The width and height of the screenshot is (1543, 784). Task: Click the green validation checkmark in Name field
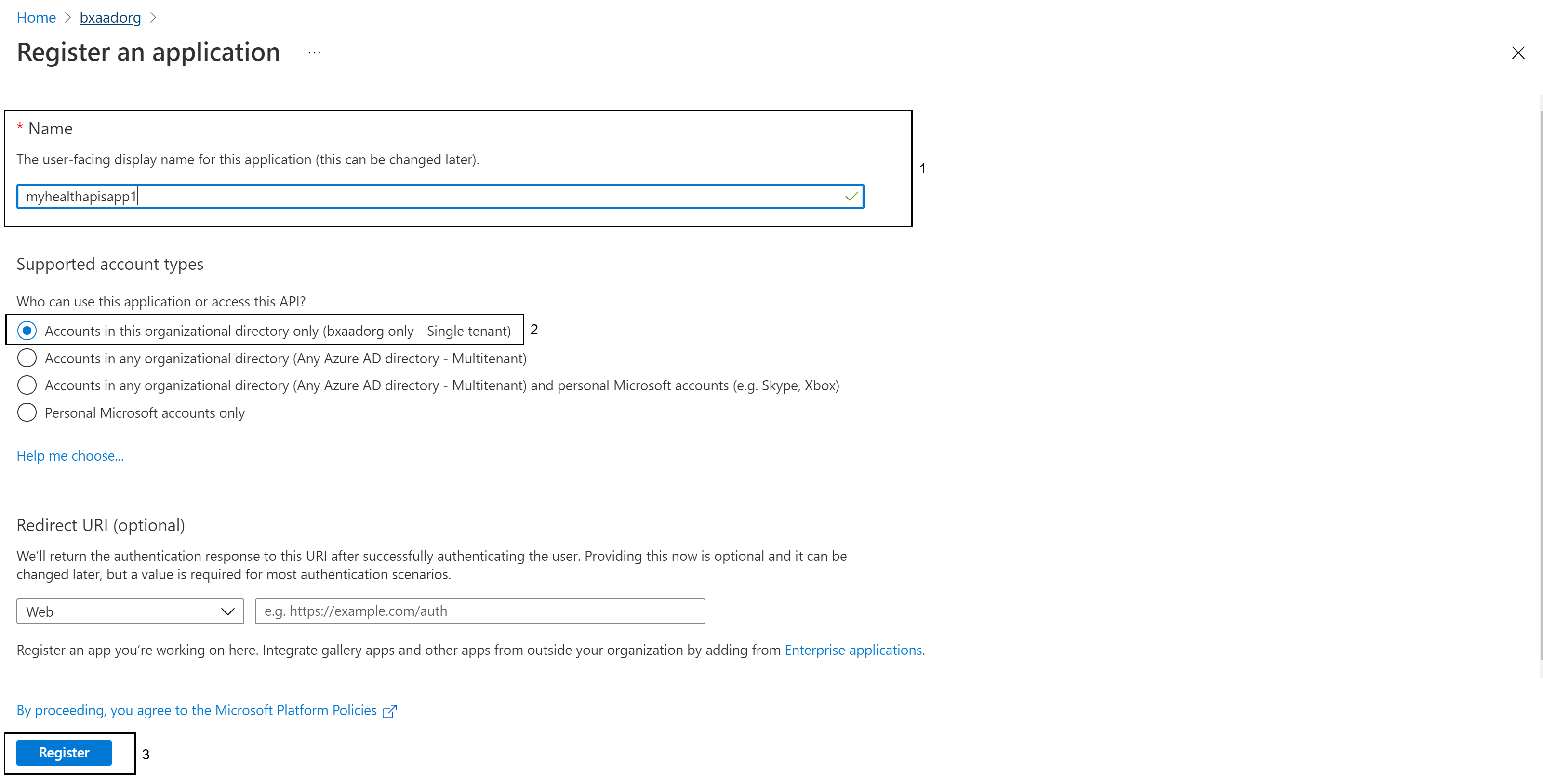coord(851,197)
